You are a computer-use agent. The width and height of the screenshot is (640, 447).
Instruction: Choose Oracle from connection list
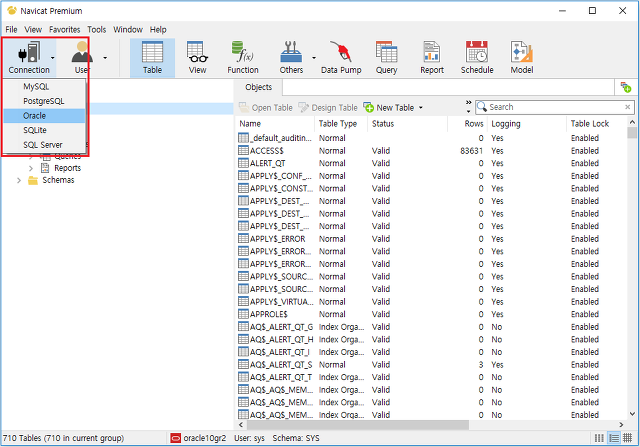[44, 116]
